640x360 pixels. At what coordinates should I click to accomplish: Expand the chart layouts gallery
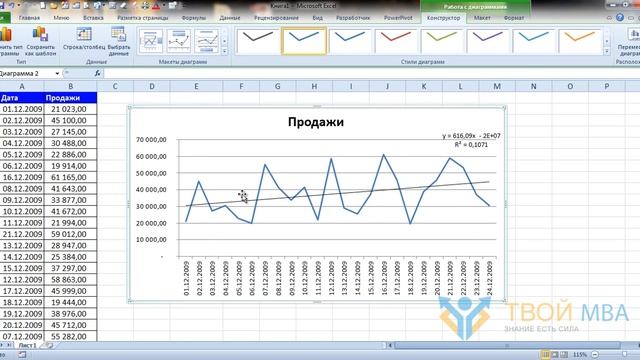pyautogui.click(x=224, y=51)
